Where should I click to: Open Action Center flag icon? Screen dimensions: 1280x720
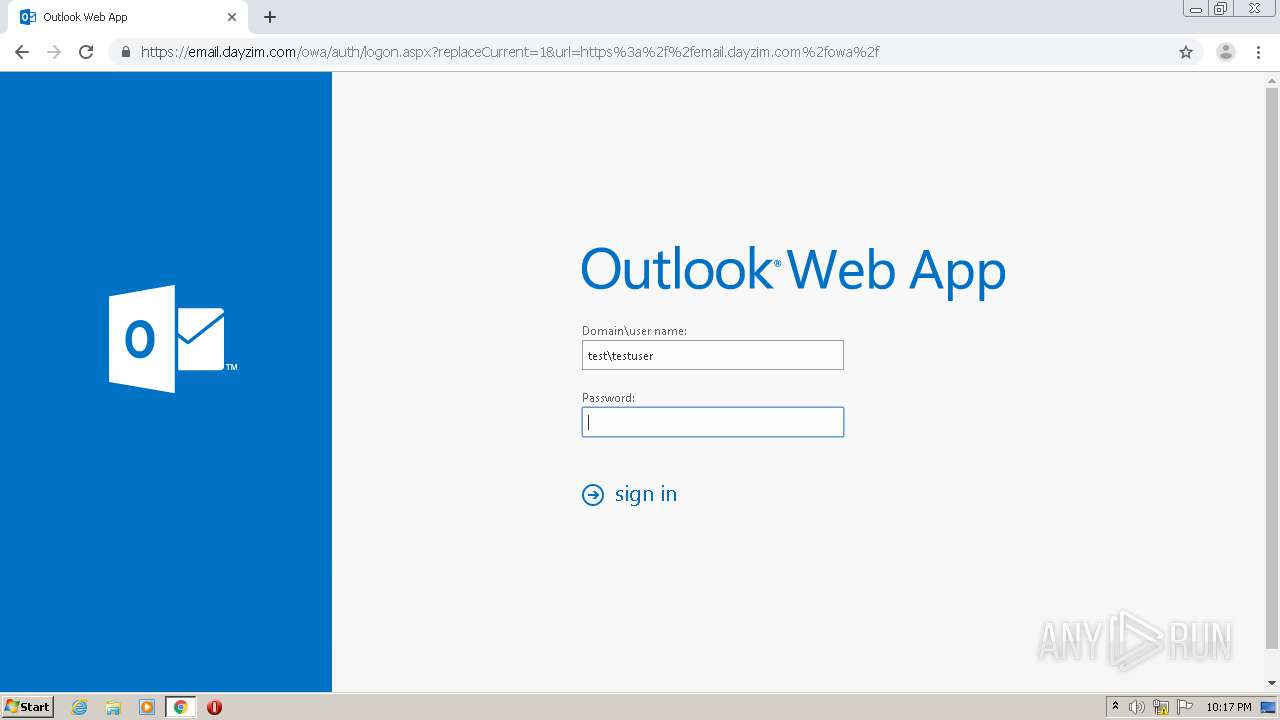pos(1185,707)
